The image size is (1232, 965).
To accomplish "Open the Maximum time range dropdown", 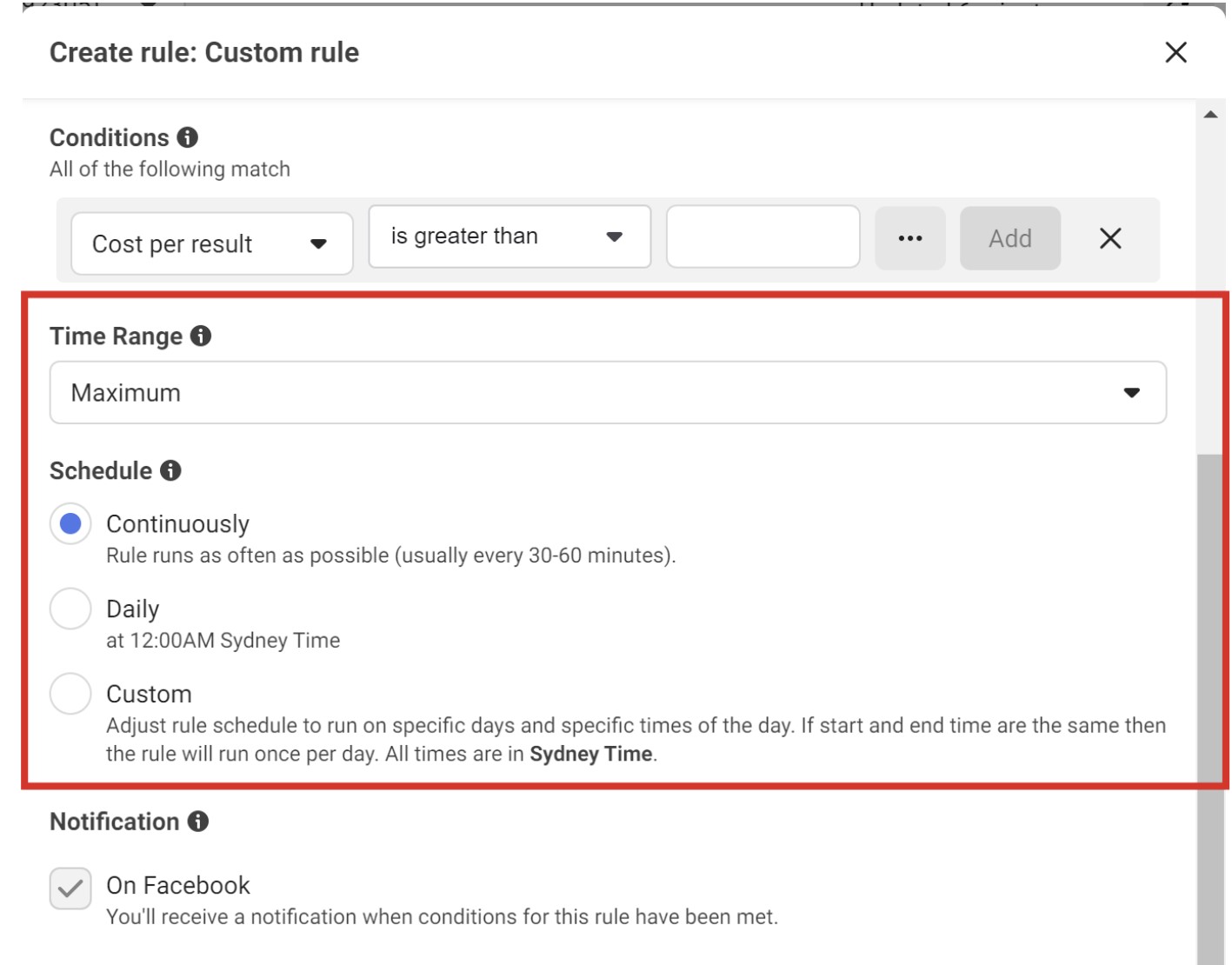I will pos(609,392).
